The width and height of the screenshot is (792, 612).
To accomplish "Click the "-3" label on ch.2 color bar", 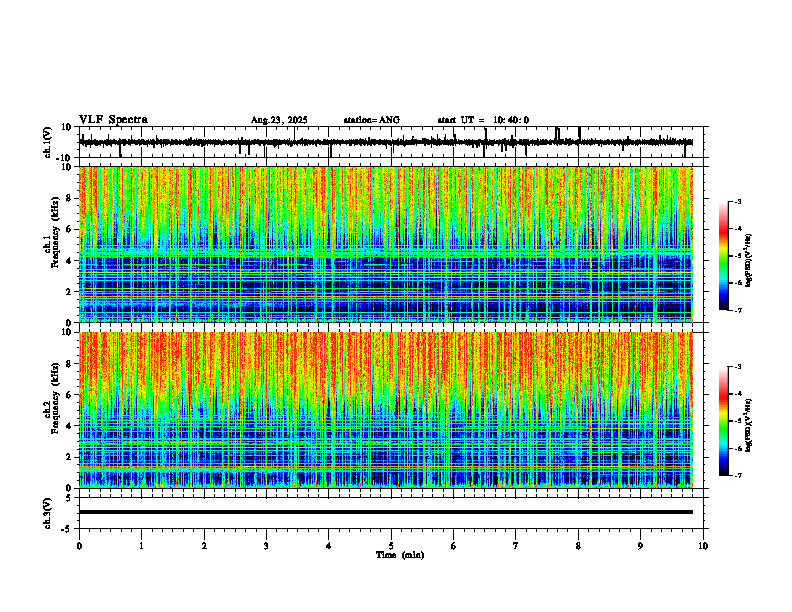I will [x=738, y=367].
